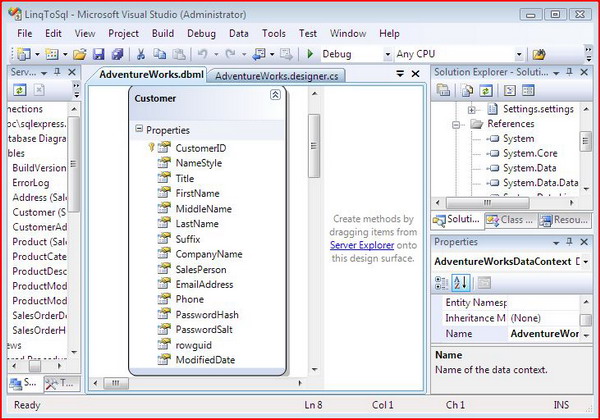The image size is (600, 420).
Task: Select the AdventureWorks.dbml tab
Action: point(151,74)
